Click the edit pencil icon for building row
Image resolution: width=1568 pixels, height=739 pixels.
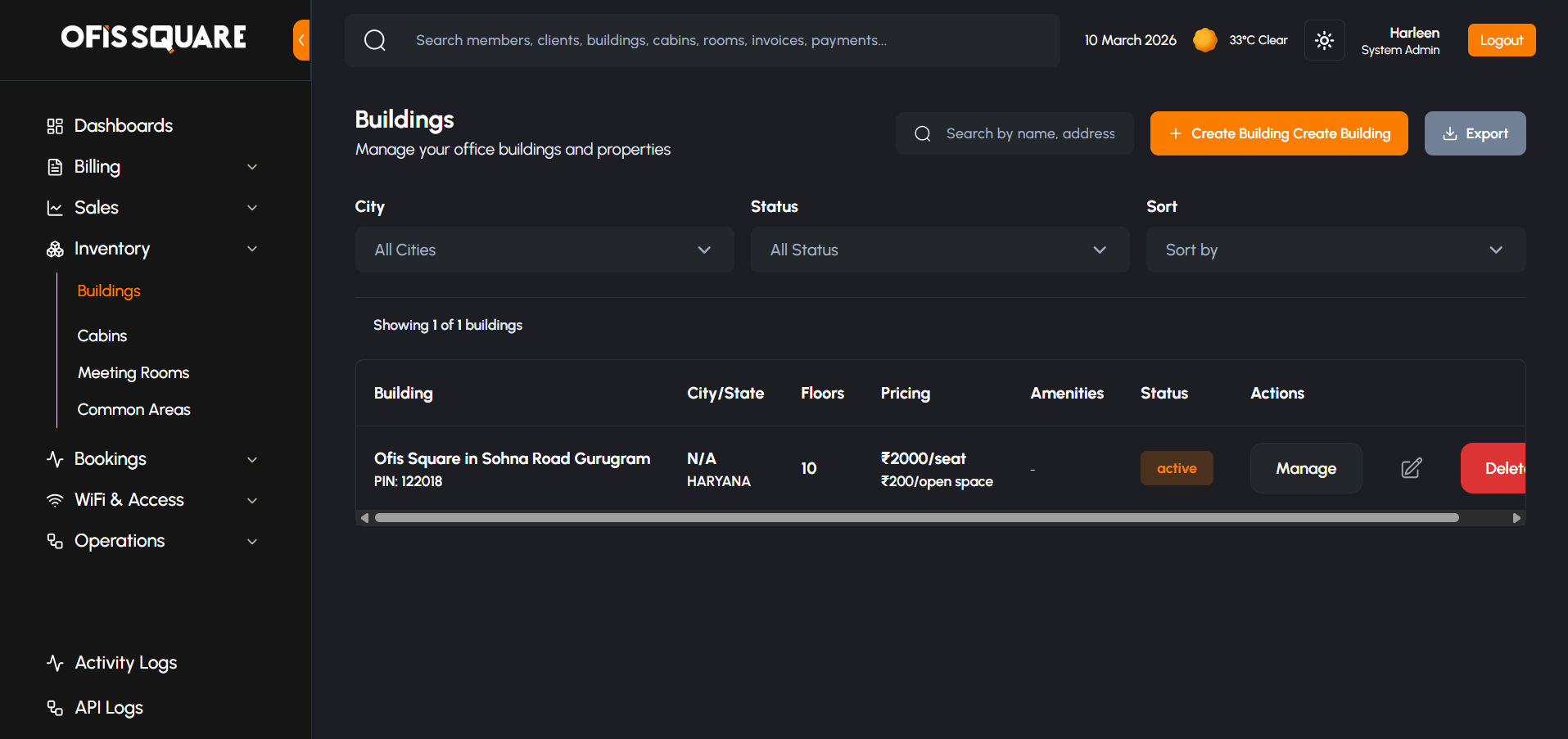click(1411, 468)
